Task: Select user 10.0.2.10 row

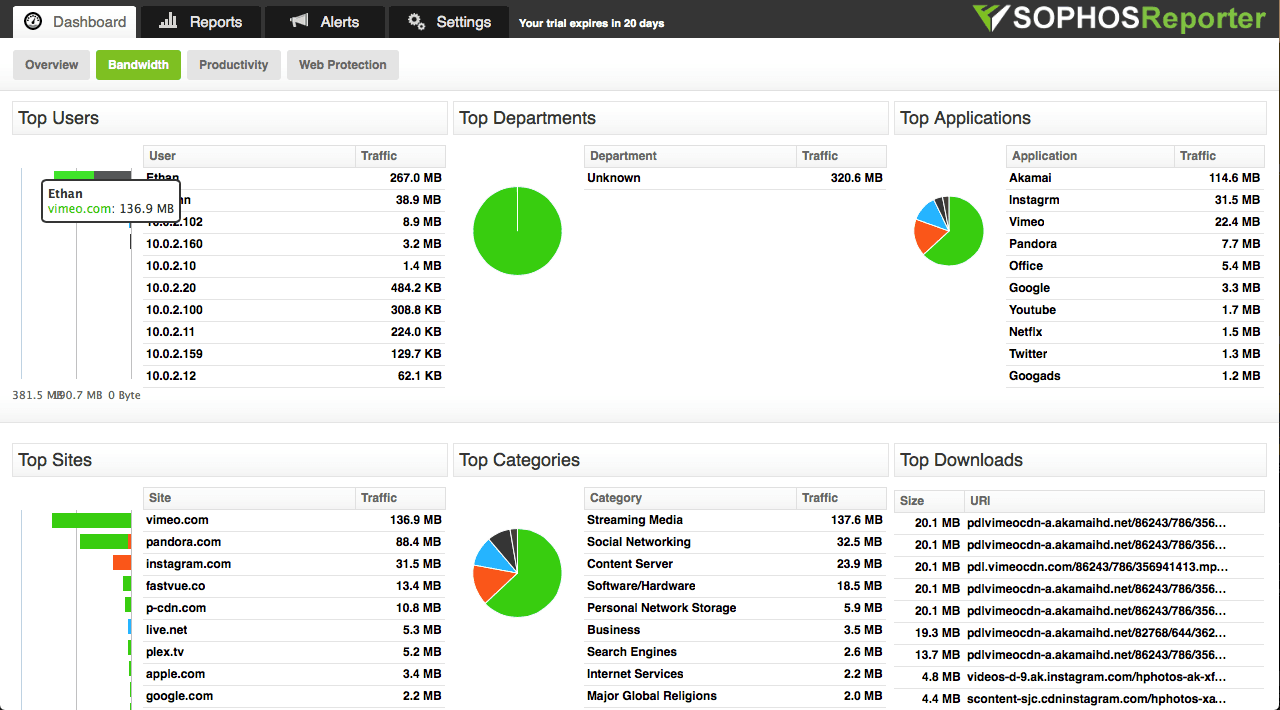Action: pyautogui.click(x=294, y=266)
